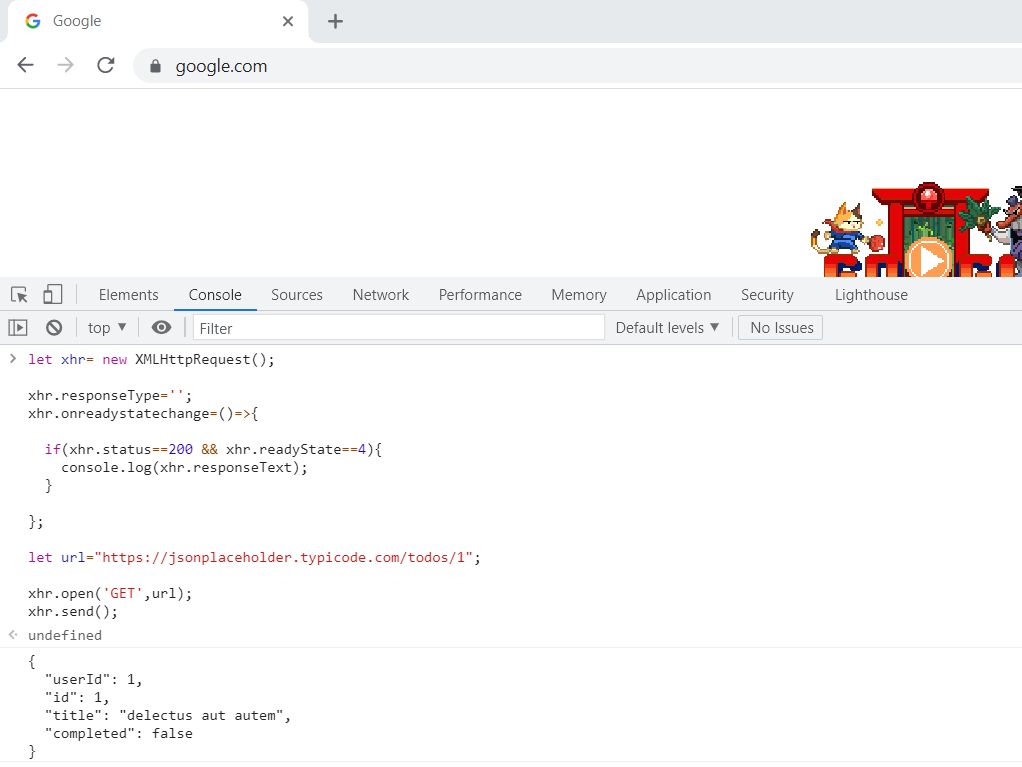1022x767 pixels.
Task: Reload the page
Action: point(105,65)
